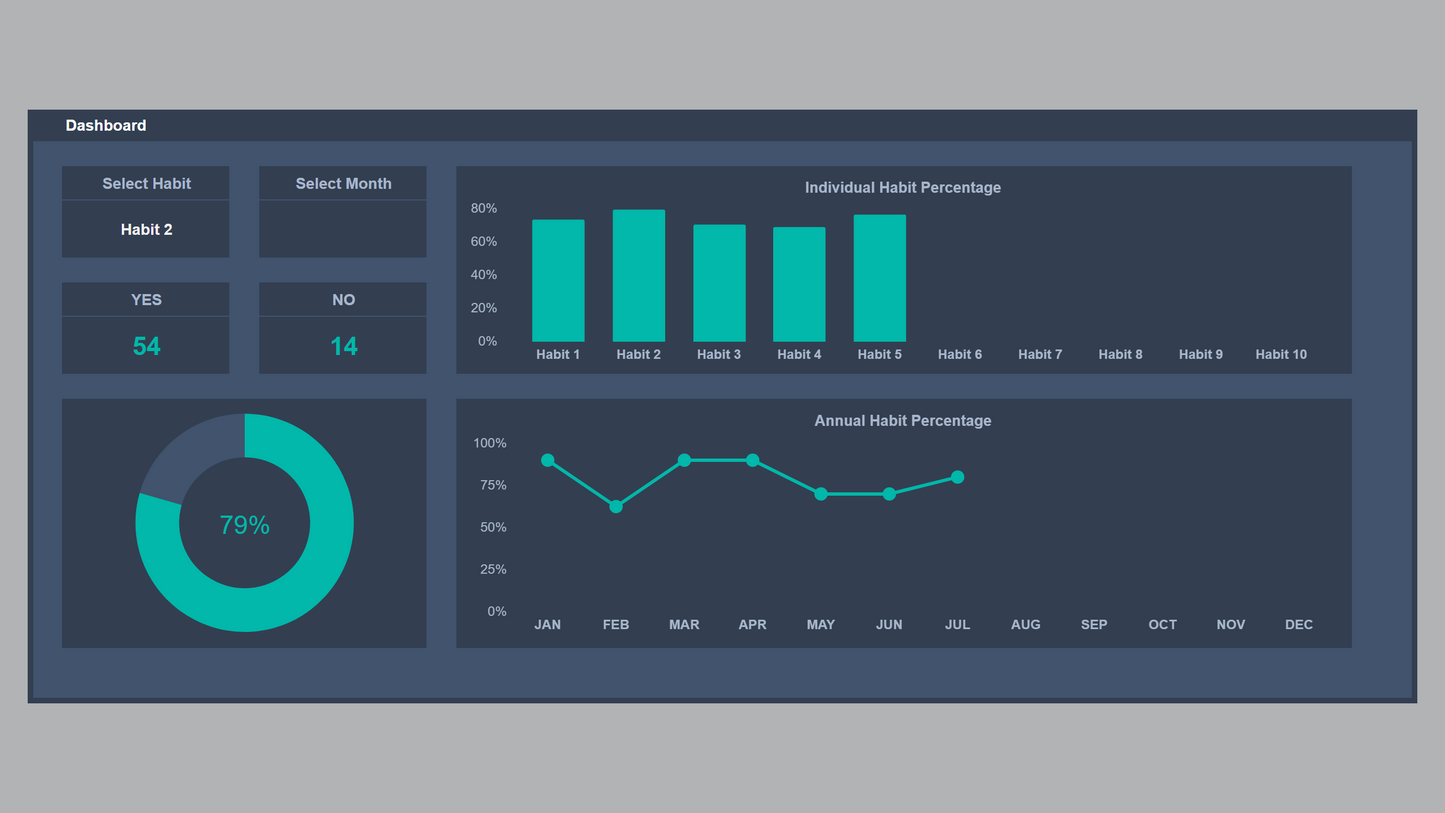1445x813 pixels.
Task: Select the Habit 5 bar
Action: point(879,278)
